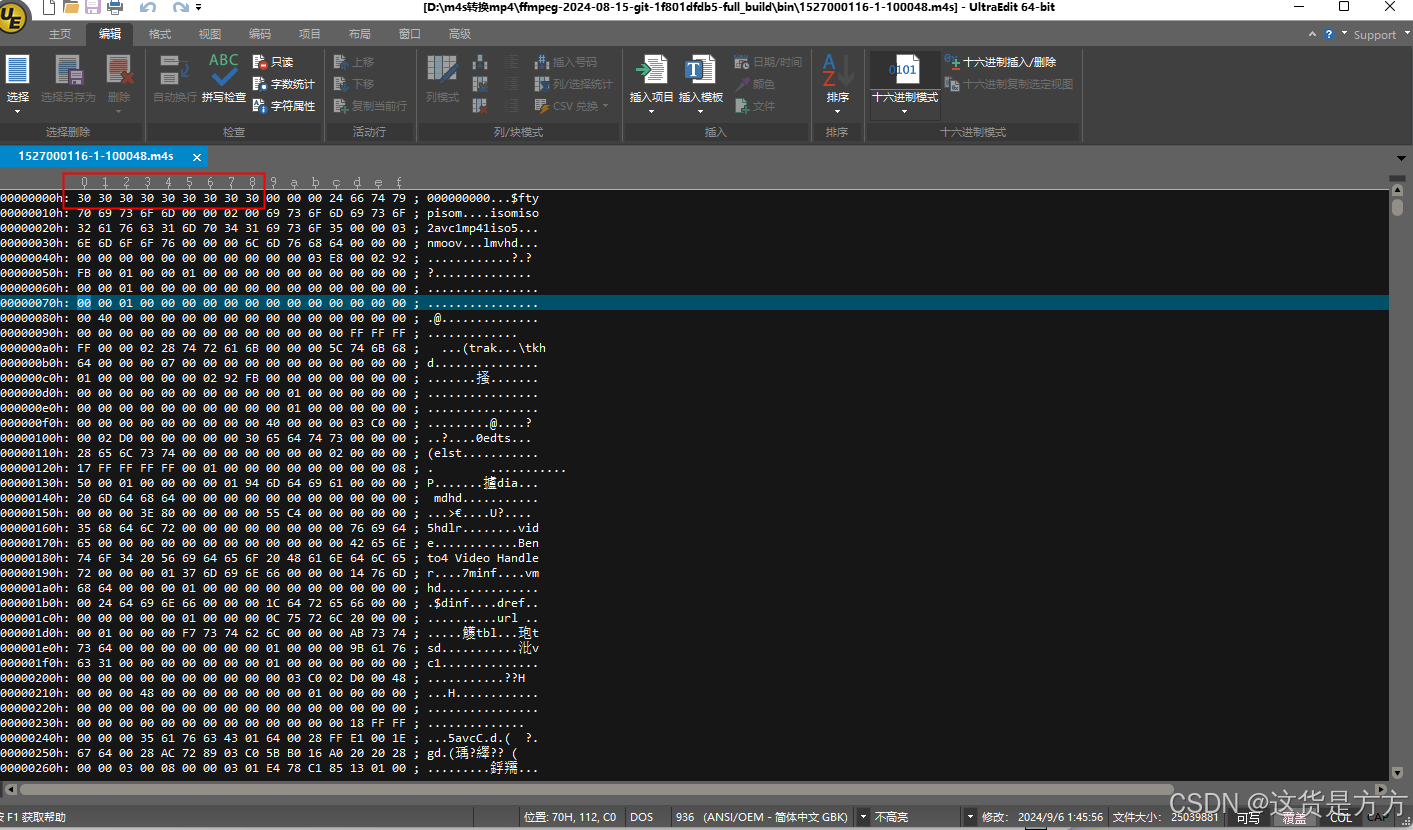Image resolution: width=1413 pixels, height=830 pixels.
Task: Click the DOS line-ending status item
Action: coord(641,817)
